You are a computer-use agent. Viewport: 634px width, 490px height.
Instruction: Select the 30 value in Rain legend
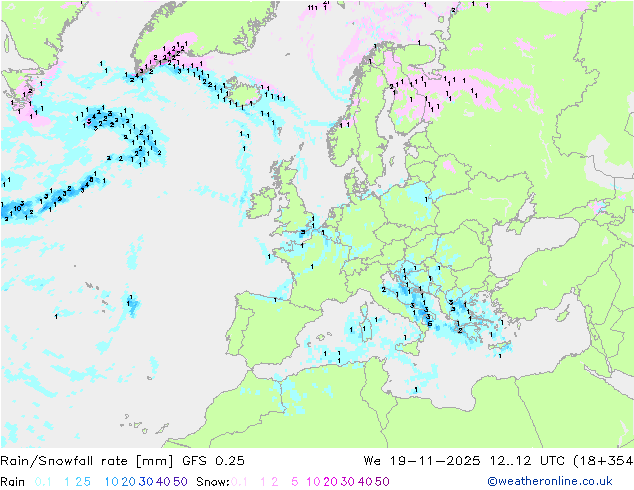point(146,482)
